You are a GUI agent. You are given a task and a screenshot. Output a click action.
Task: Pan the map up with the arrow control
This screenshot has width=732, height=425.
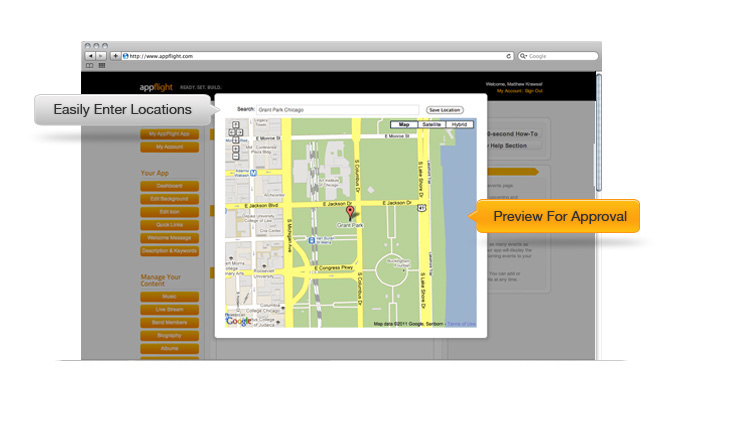pos(235,125)
